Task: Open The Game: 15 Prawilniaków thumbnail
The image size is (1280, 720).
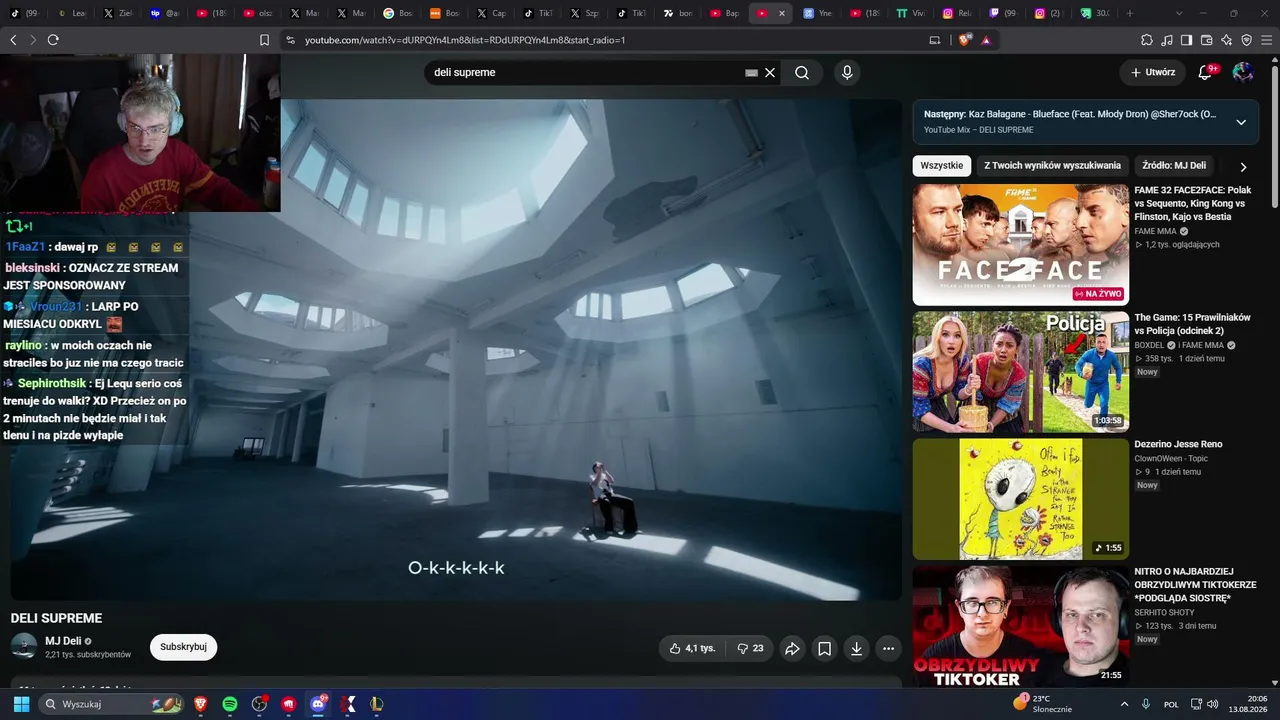Action: click(1021, 372)
